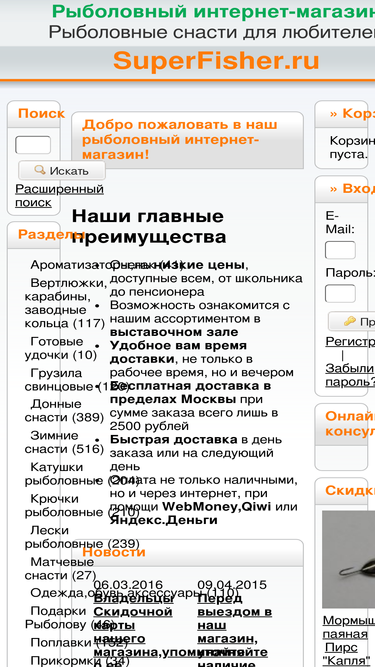Focus the search input field
Viewport: 375px width, 667px height.
click(x=33, y=145)
